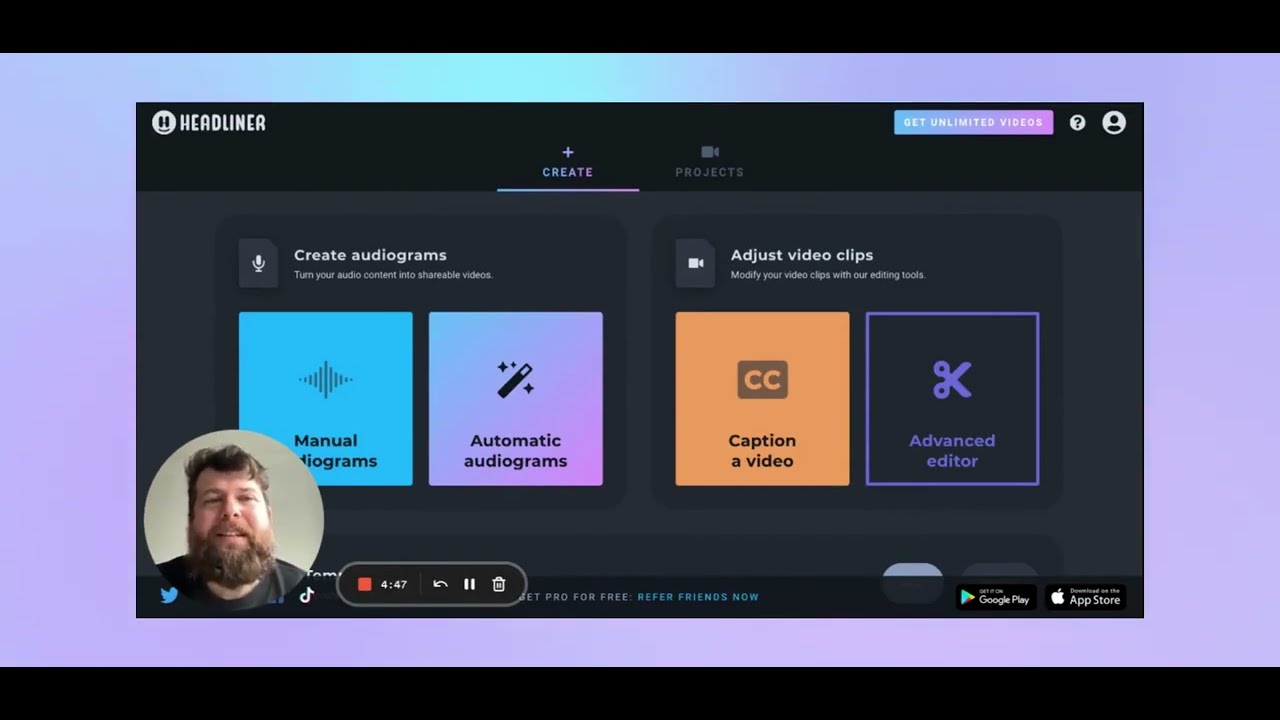Click the webcam presenter bubble

(234, 518)
